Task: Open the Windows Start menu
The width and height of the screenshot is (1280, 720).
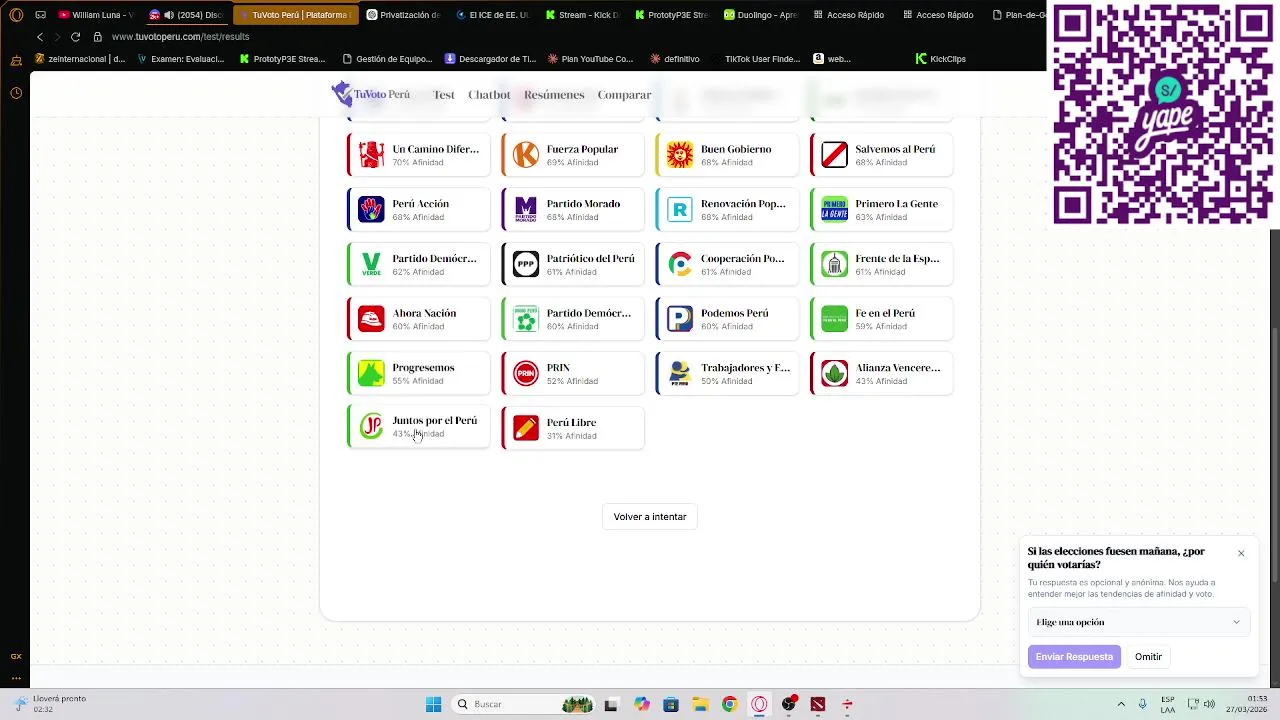Action: click(433, 704)
